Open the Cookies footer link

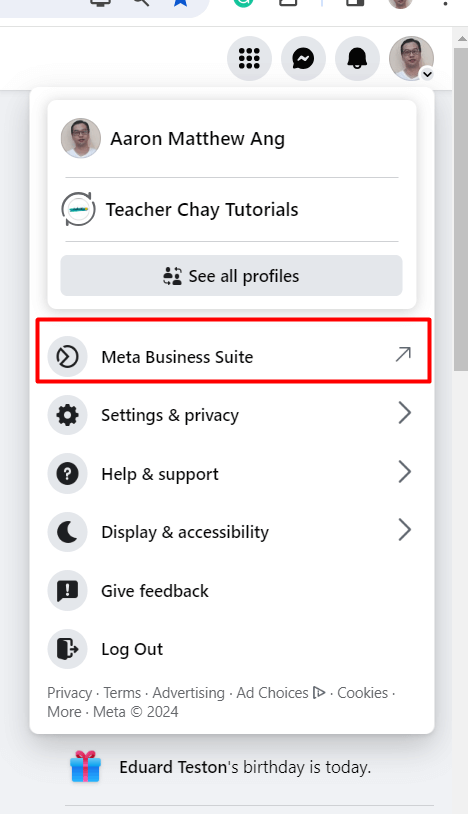tap(363, 693)
